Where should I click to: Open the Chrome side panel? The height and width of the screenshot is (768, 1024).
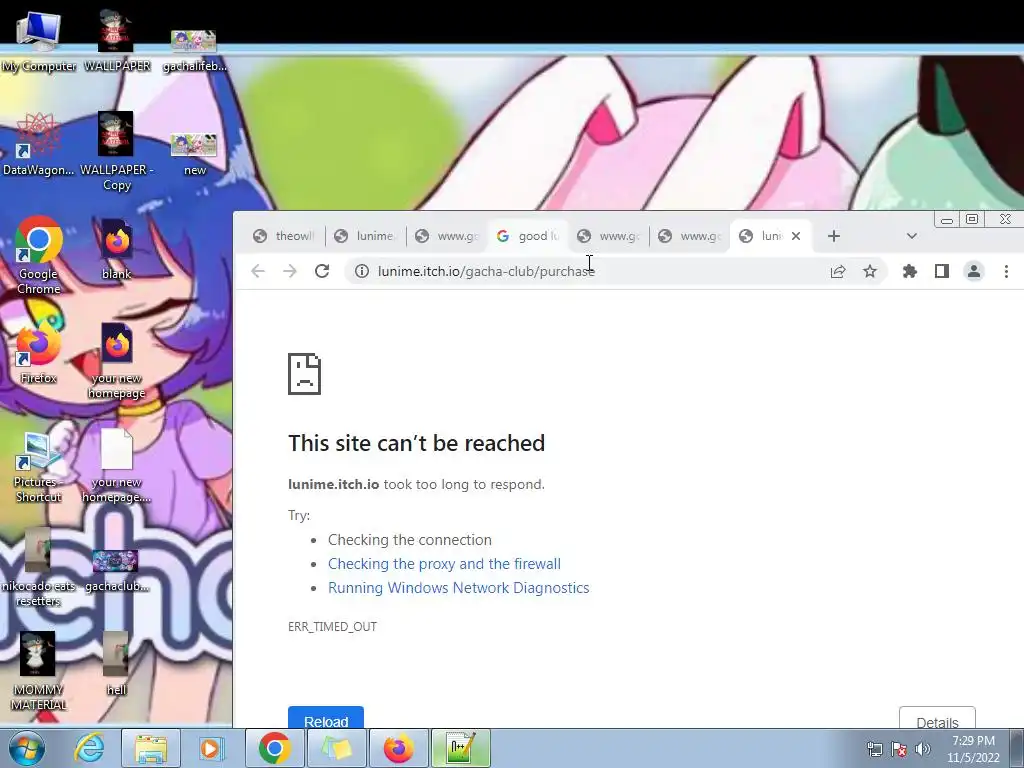point(942,271)
